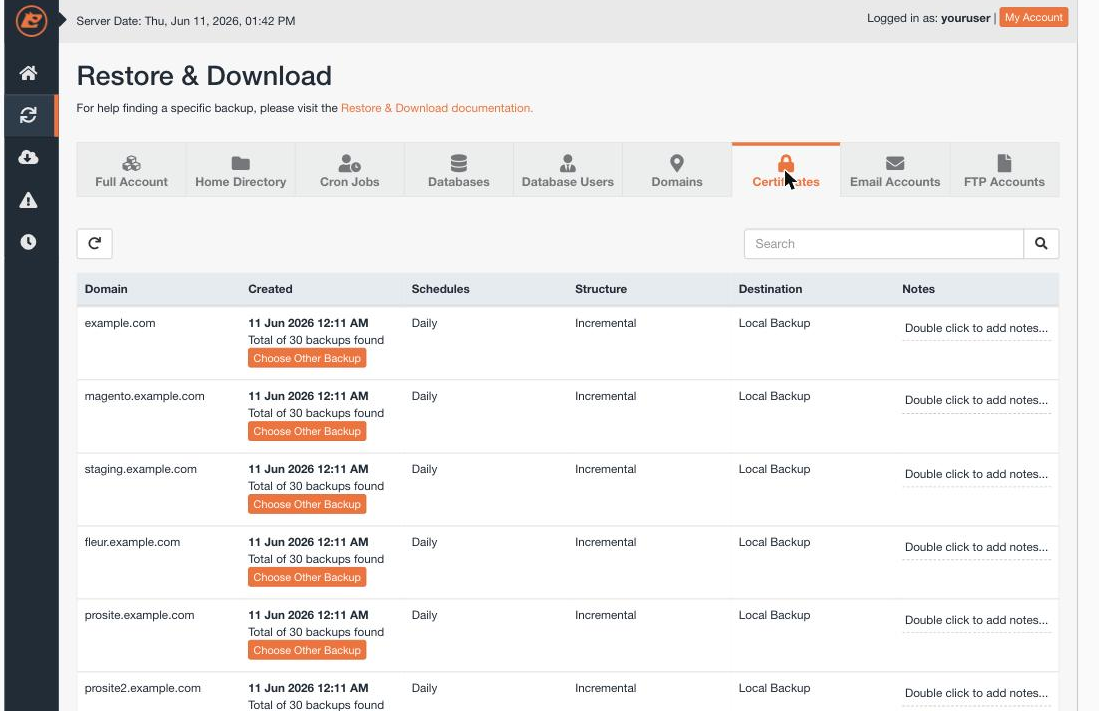Open the Restore & Download documentation link
The width and height of the screenshot is (1099, 711).
437,108
